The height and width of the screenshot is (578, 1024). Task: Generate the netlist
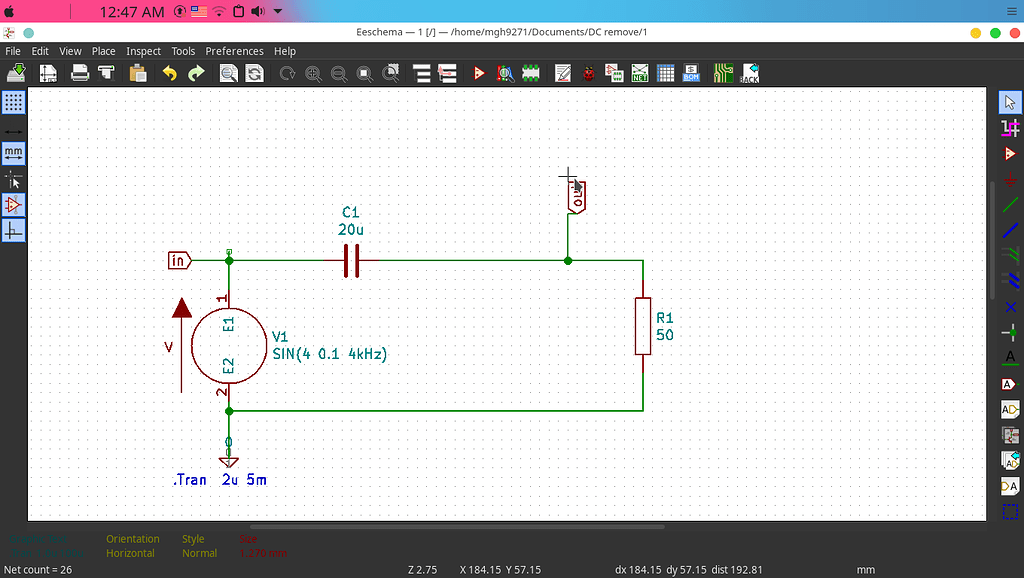(641, 72)
